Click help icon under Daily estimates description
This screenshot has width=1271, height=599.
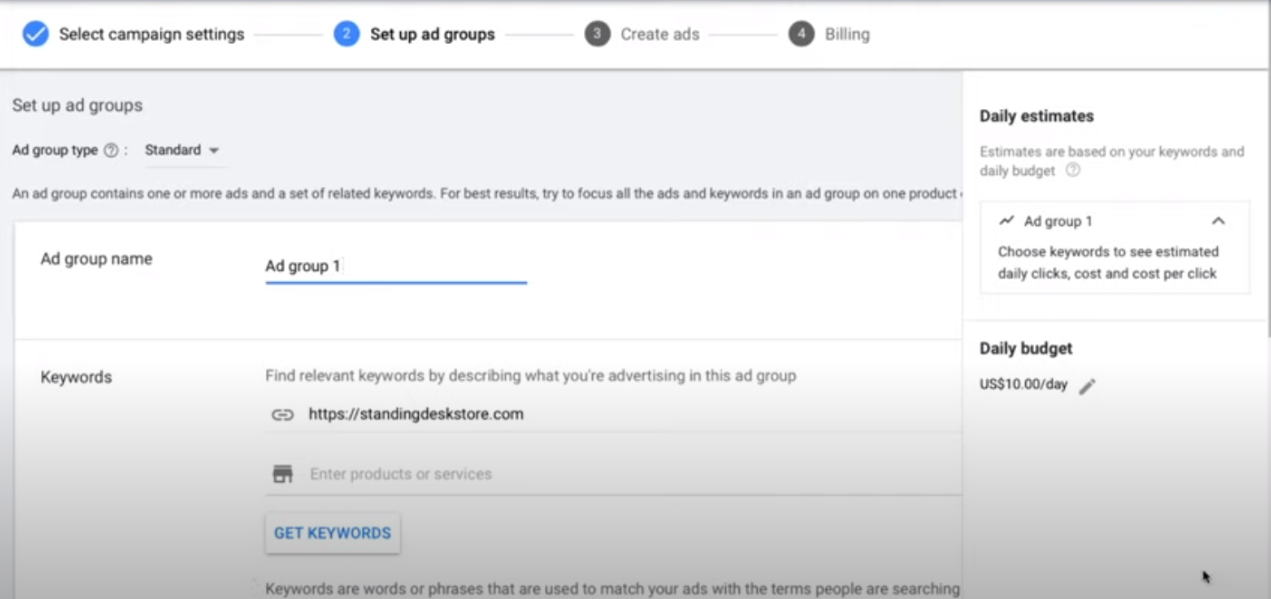[1073, 171]
